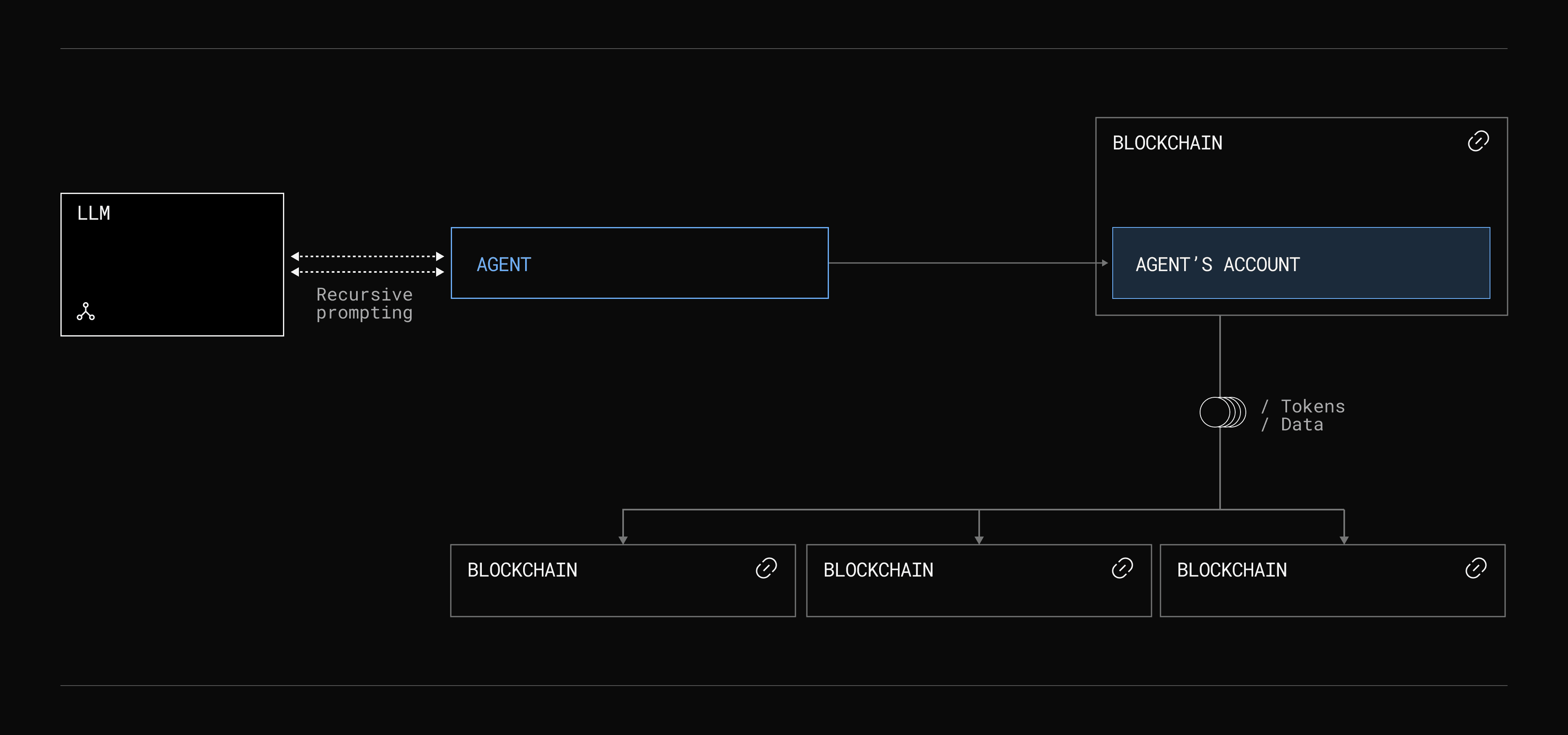
Task: Click the Data label below Tokens
Action: tap(1301, 425)
